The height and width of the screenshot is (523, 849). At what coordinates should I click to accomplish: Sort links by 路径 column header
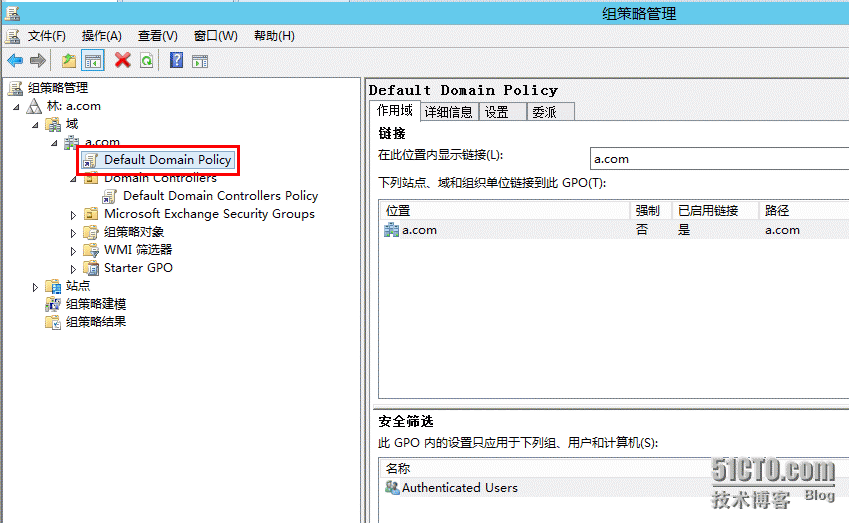(x=804, y=211)
